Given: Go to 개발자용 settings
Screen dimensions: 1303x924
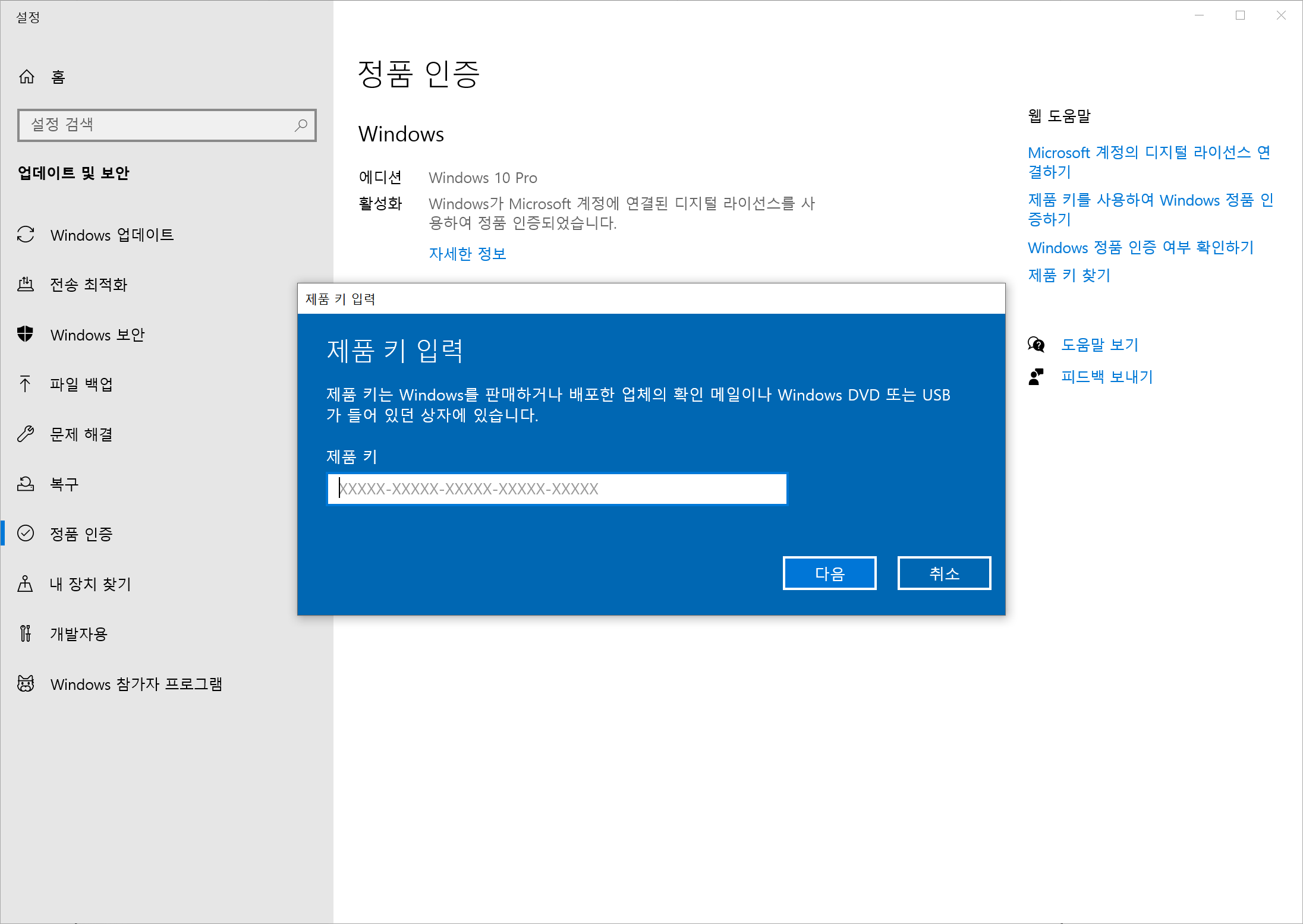Looking at the screenshot, I should click(x=166, y=633).
